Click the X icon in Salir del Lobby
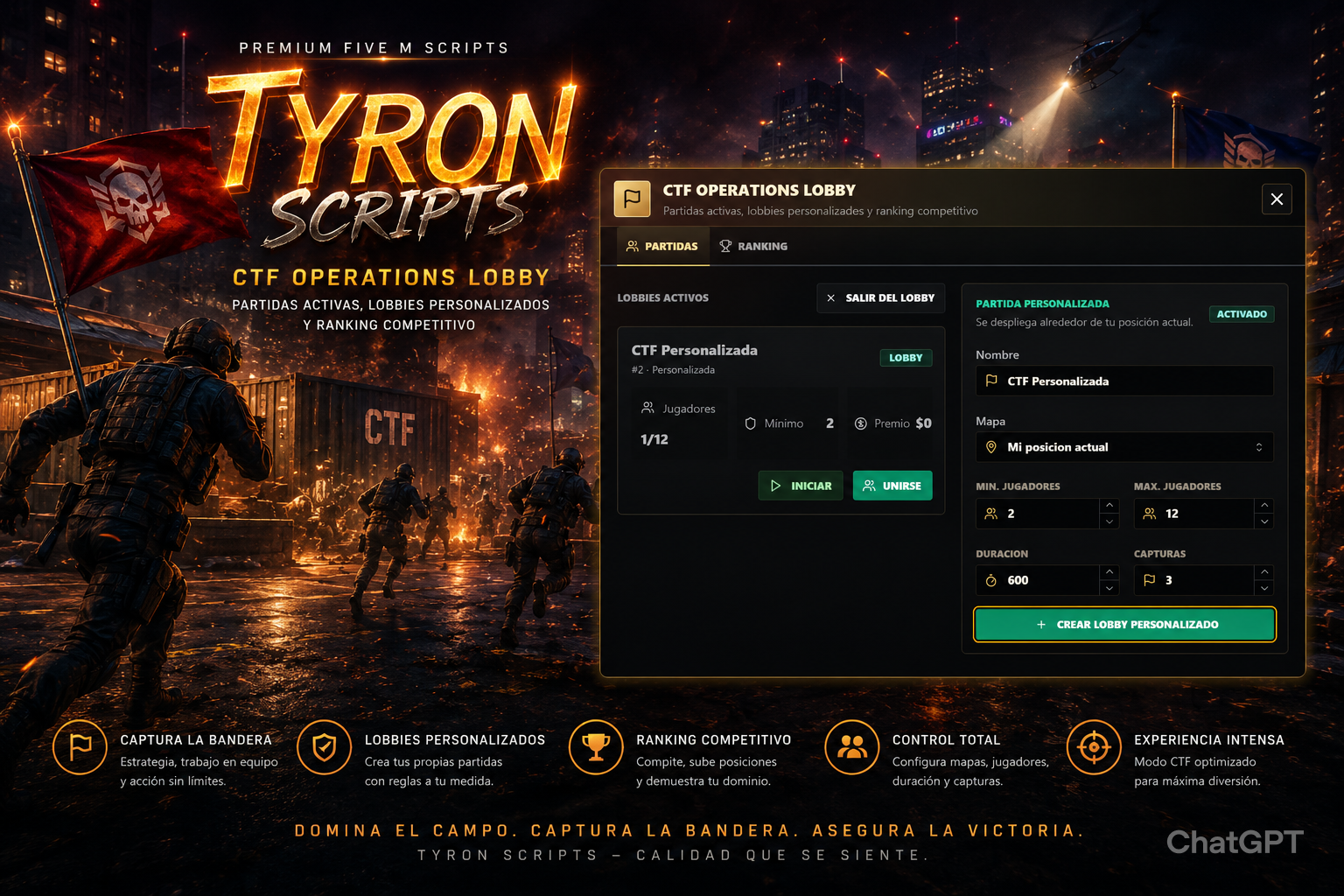 pyautogui.click(x=831, y=298)
